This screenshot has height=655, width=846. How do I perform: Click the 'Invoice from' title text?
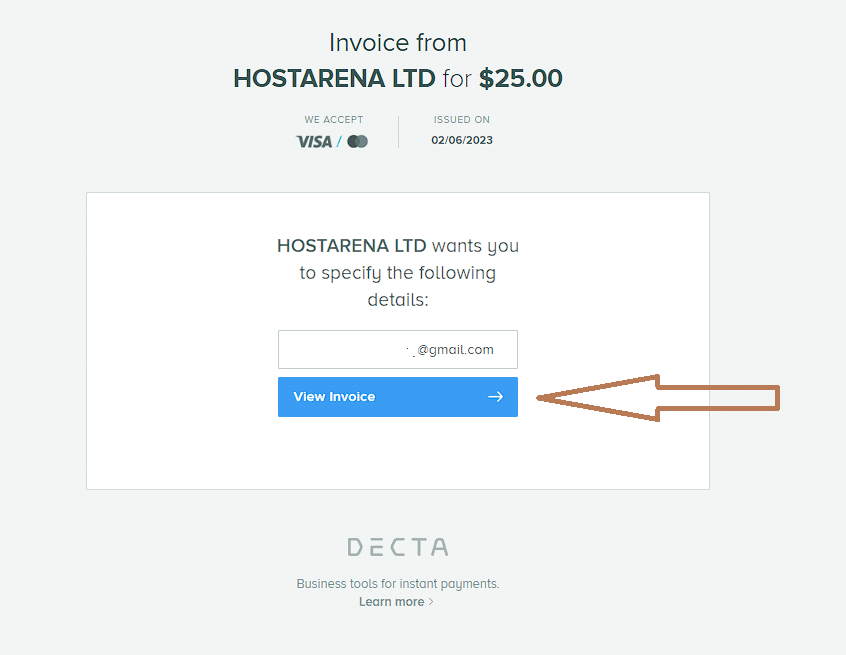pos(398,43)
